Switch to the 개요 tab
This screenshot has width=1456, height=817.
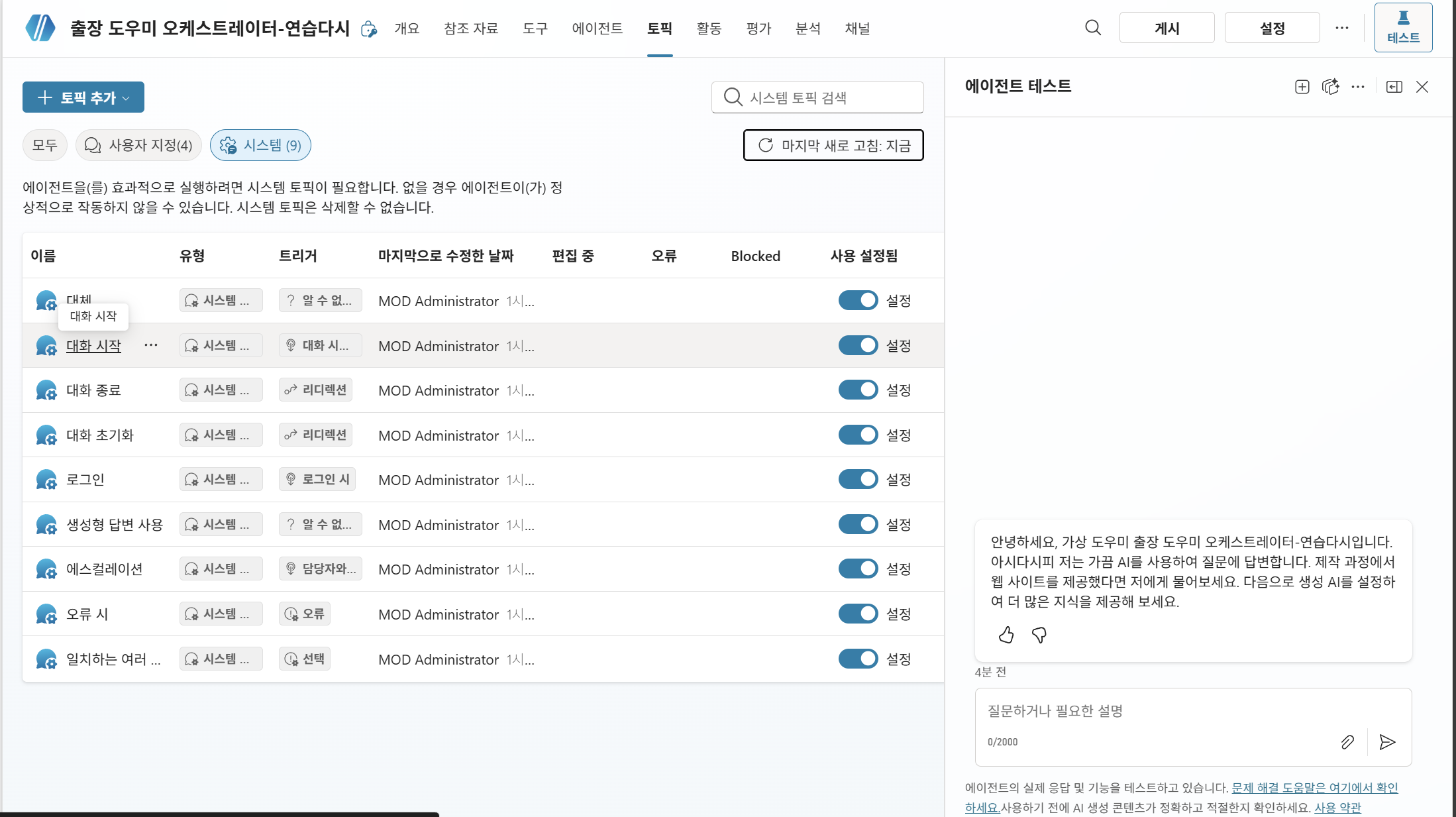click(407, 28)
